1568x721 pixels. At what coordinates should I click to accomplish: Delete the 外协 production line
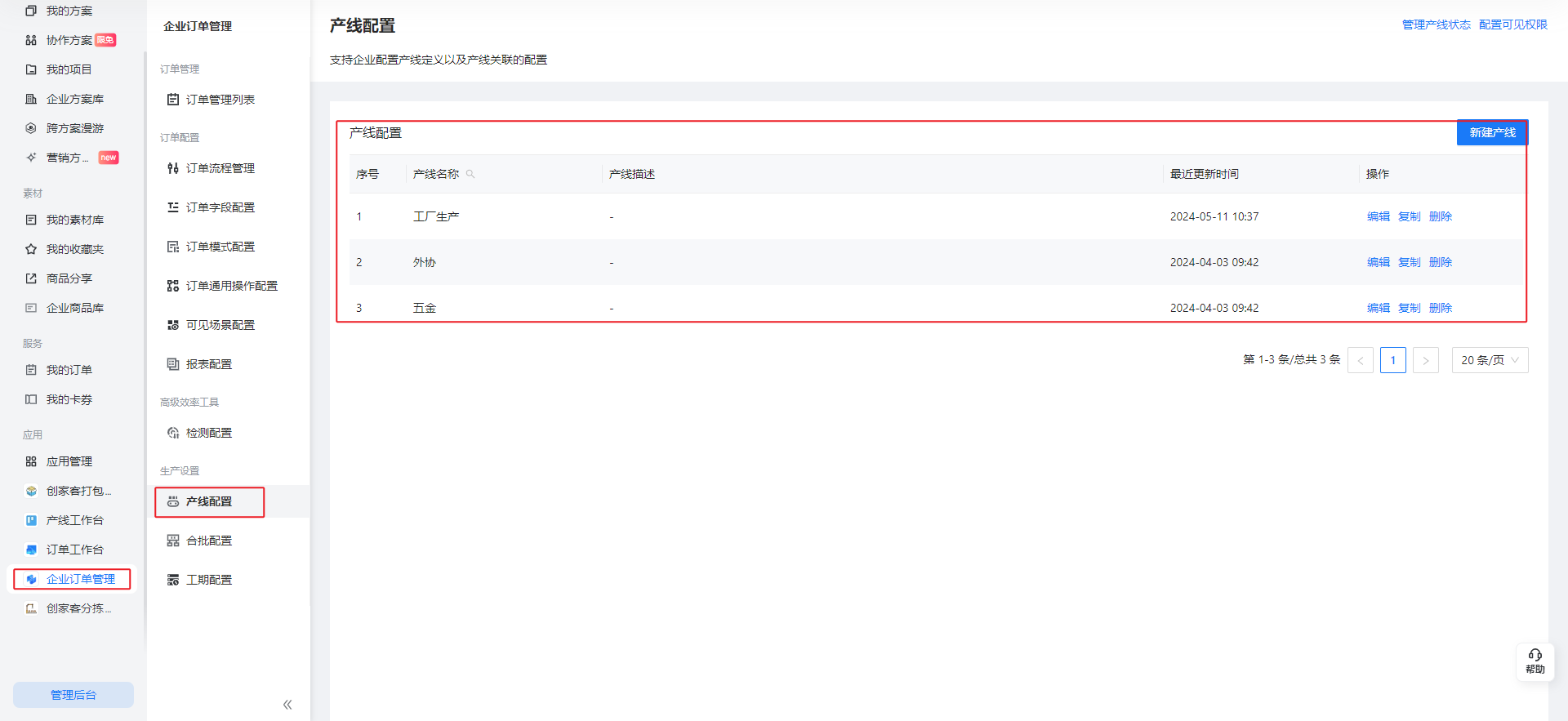tap(1440, 262)
